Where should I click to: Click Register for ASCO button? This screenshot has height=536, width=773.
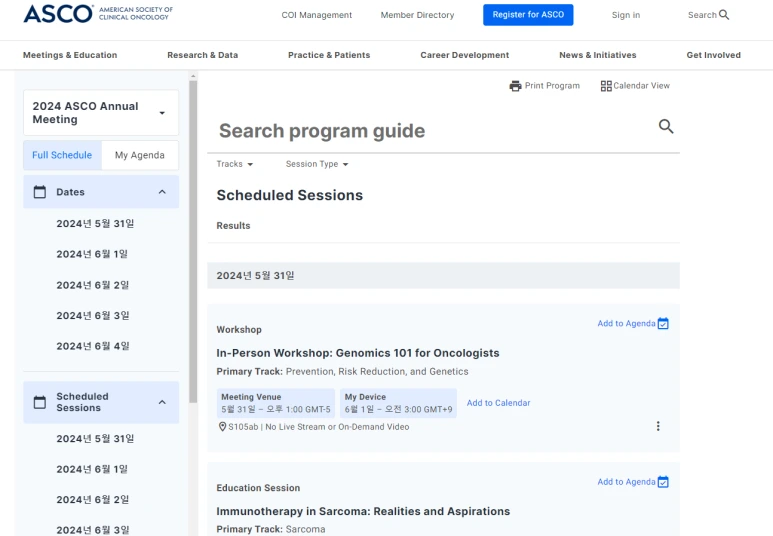(x=528, y=15)
